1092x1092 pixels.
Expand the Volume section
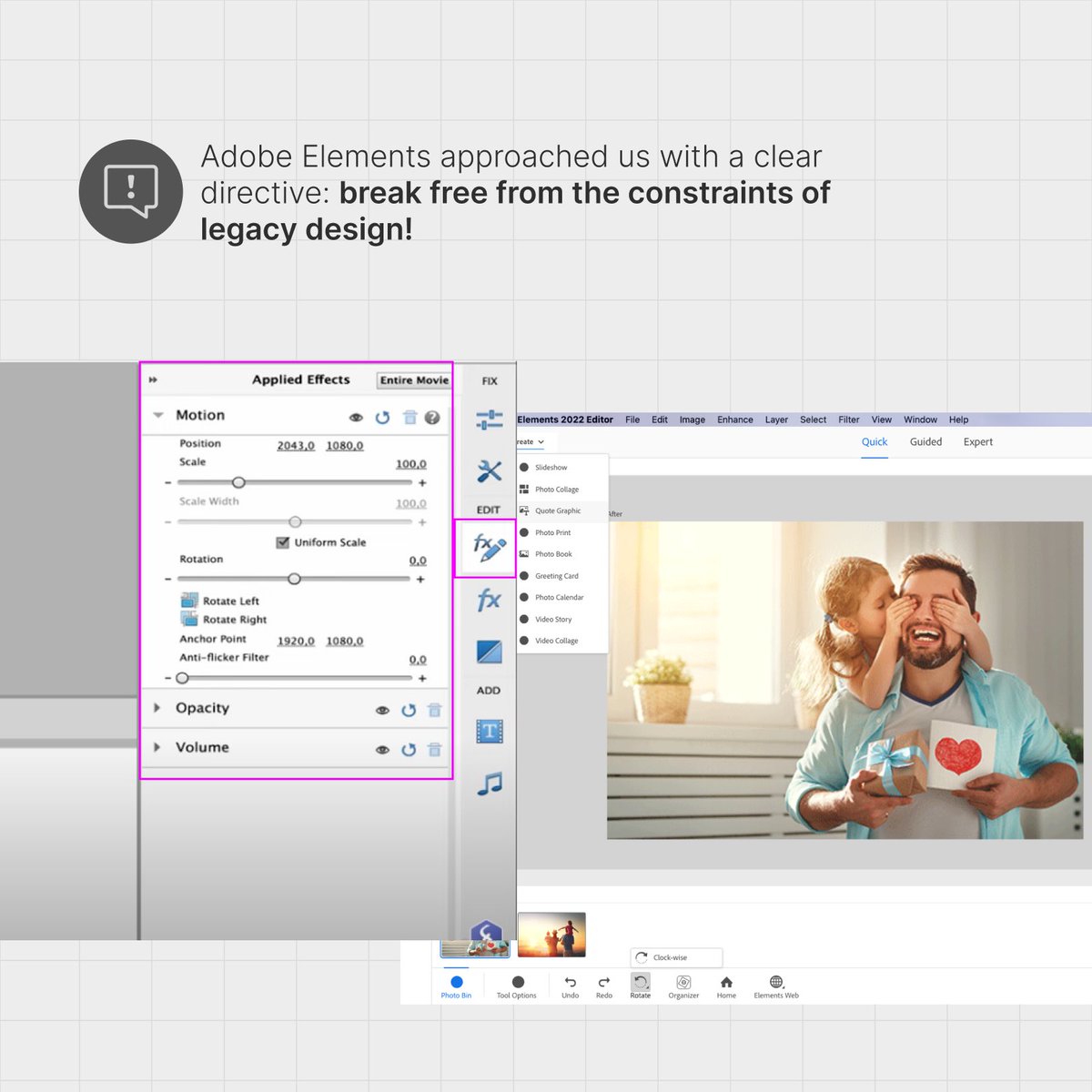tap(157, 747)
